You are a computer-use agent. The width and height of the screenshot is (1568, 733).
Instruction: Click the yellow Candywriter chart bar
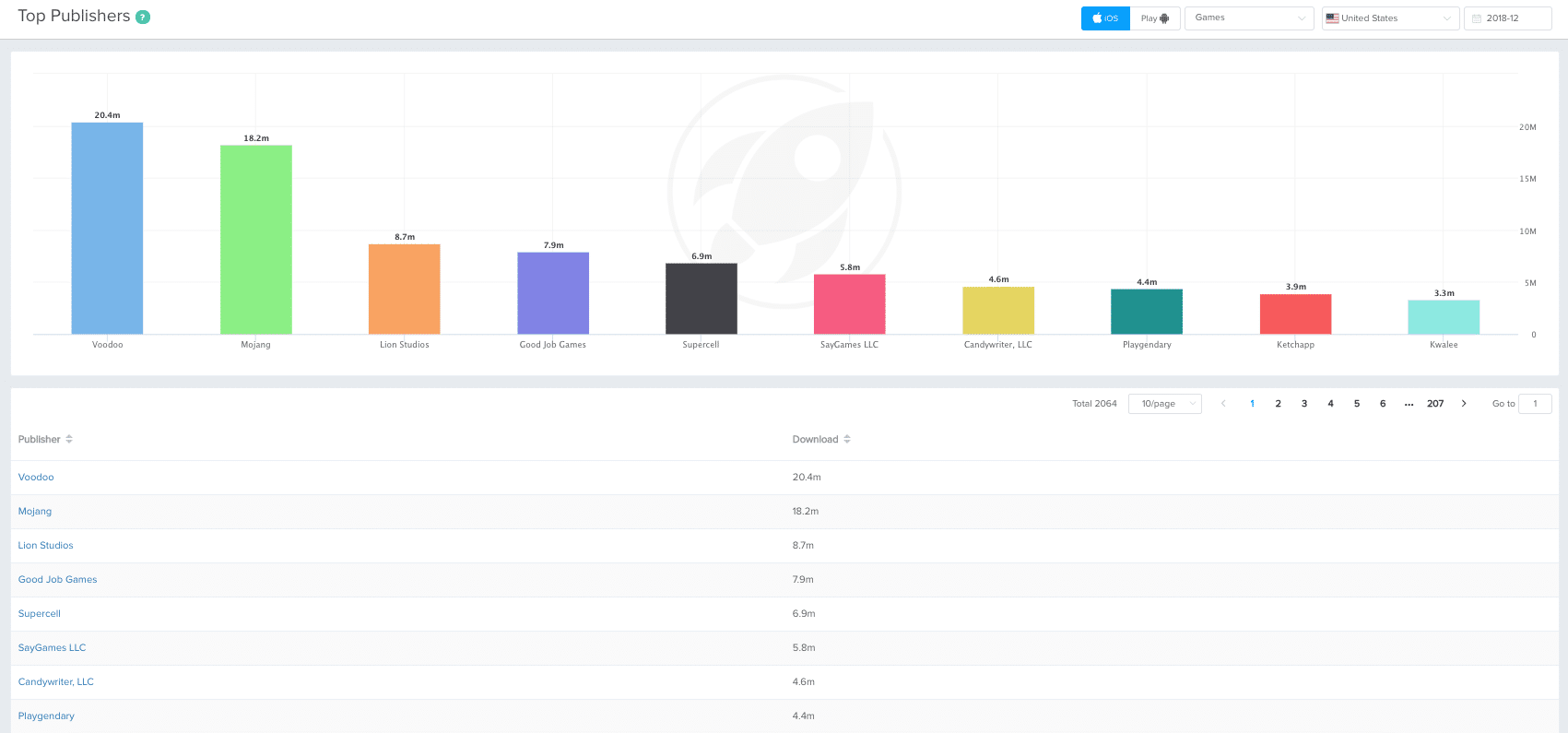point(998,311)
